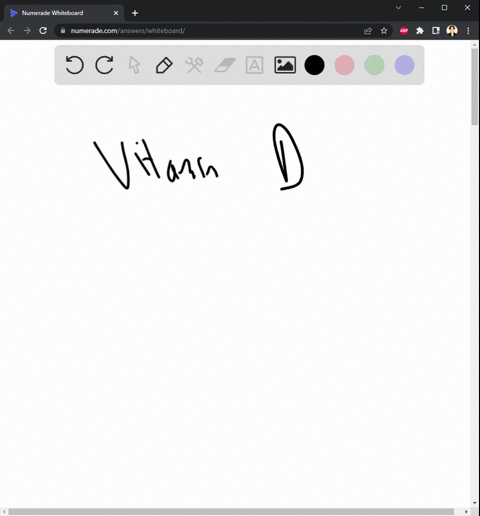Image resolution: width=480 pixels, height=516 pixels.
Task: Open the browser extensions puzzle menu
Action: coord(420,31)
